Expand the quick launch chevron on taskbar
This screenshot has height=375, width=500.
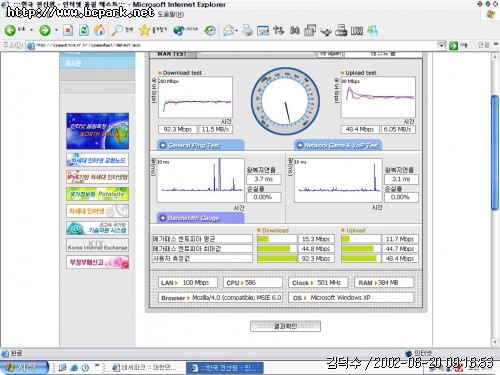click(x=97, y=366)
